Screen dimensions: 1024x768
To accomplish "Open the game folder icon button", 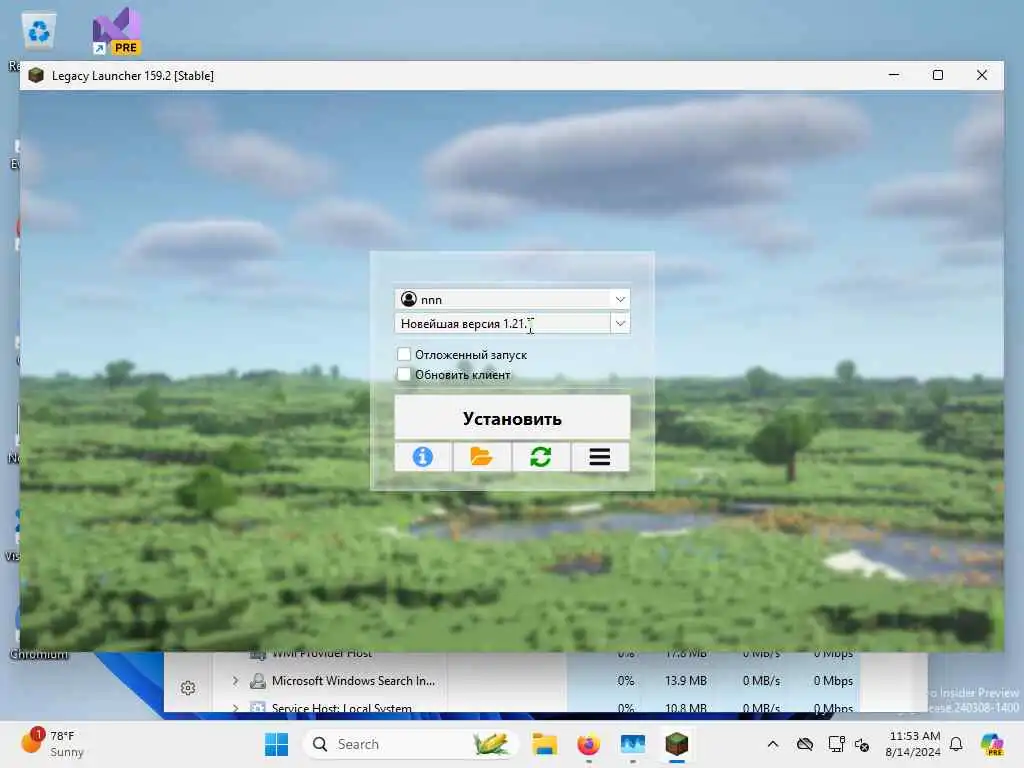I will pos(481,456).
